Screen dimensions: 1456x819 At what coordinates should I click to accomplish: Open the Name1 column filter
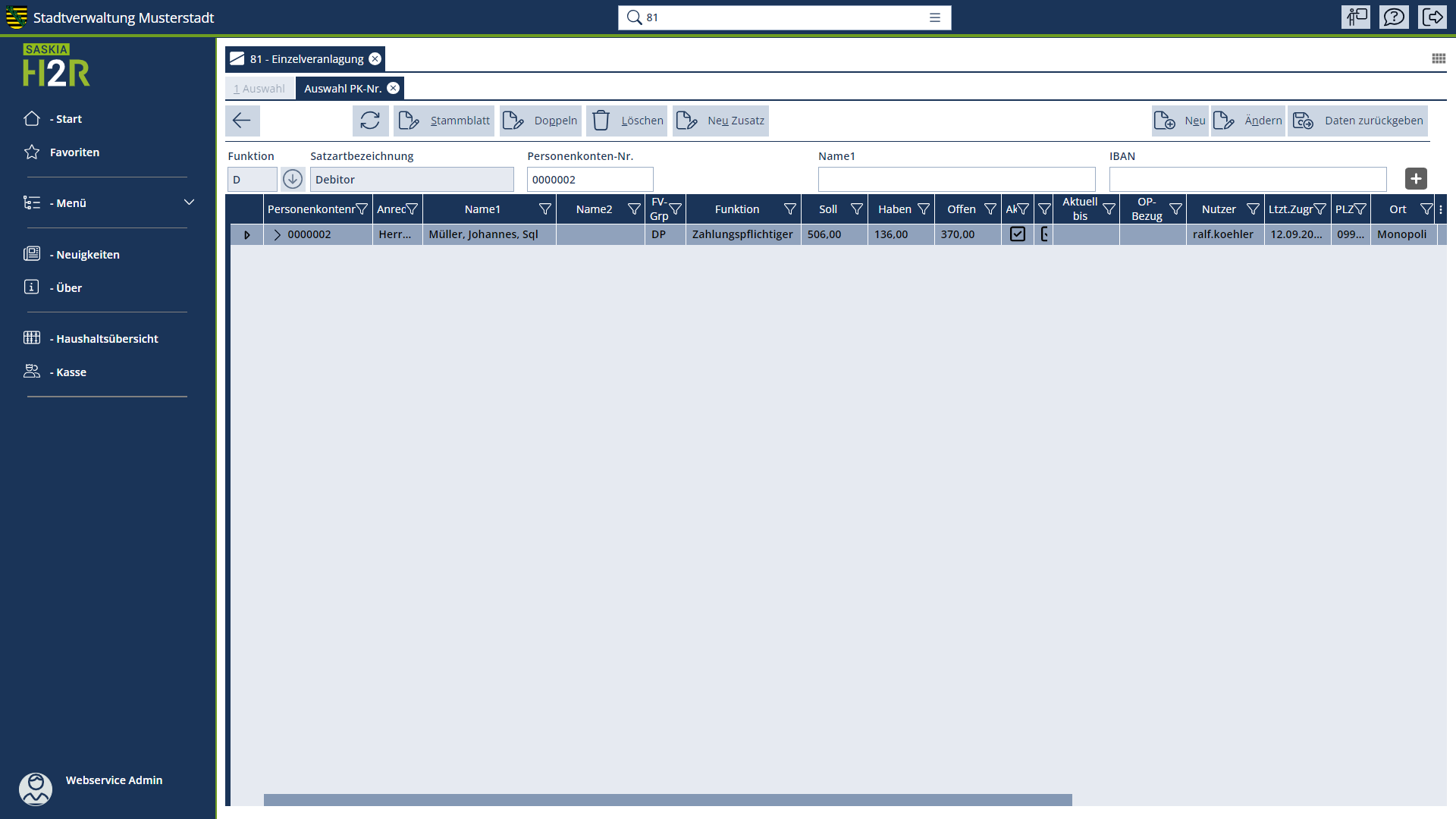tap(544, 209)
